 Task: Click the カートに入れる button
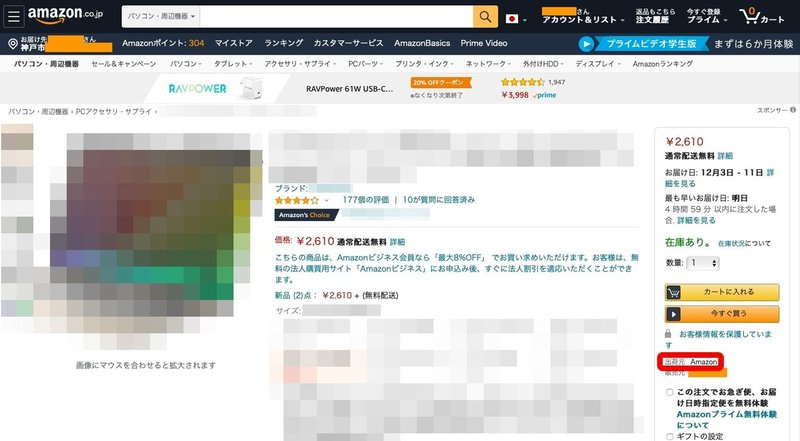pos(722,292)
